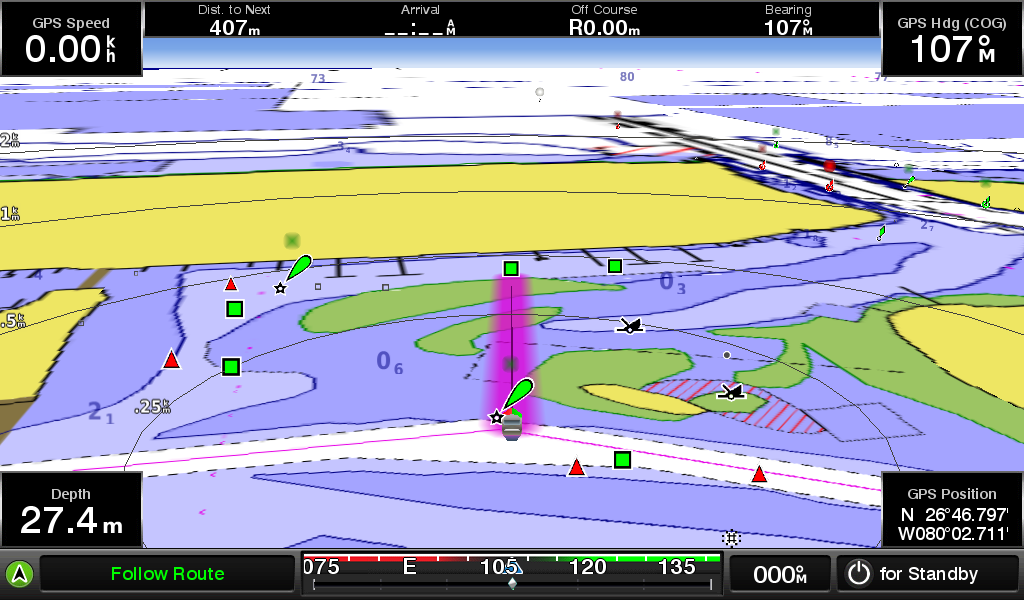Select the Depth 27.4 m readout
Viewport: 1024px width, 600px height.
[71, 510]
